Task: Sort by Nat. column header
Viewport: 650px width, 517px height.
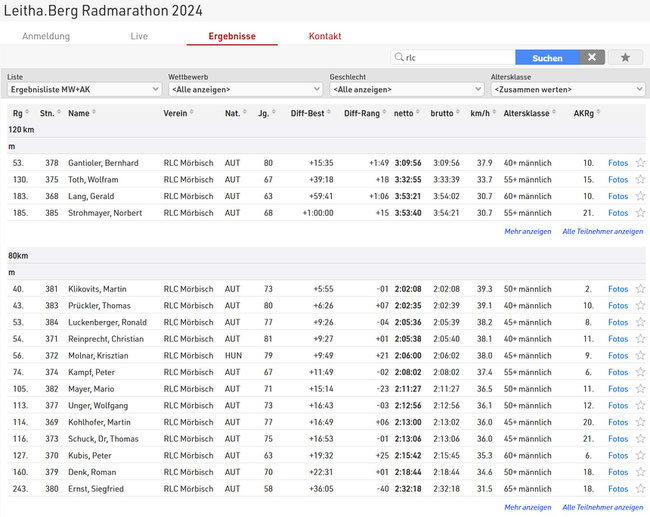Action: point(235,113)
